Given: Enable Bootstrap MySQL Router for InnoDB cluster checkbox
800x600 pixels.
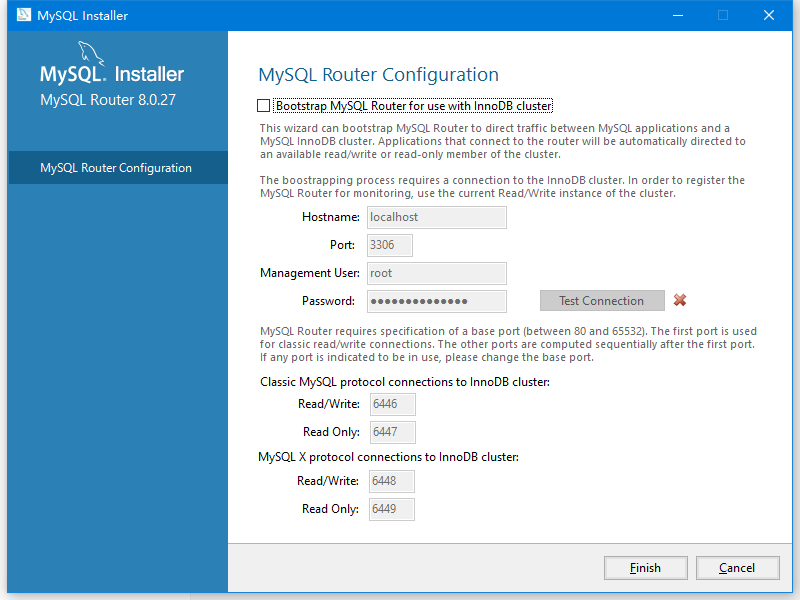Looking at the screenshot, I should point(263,106).
